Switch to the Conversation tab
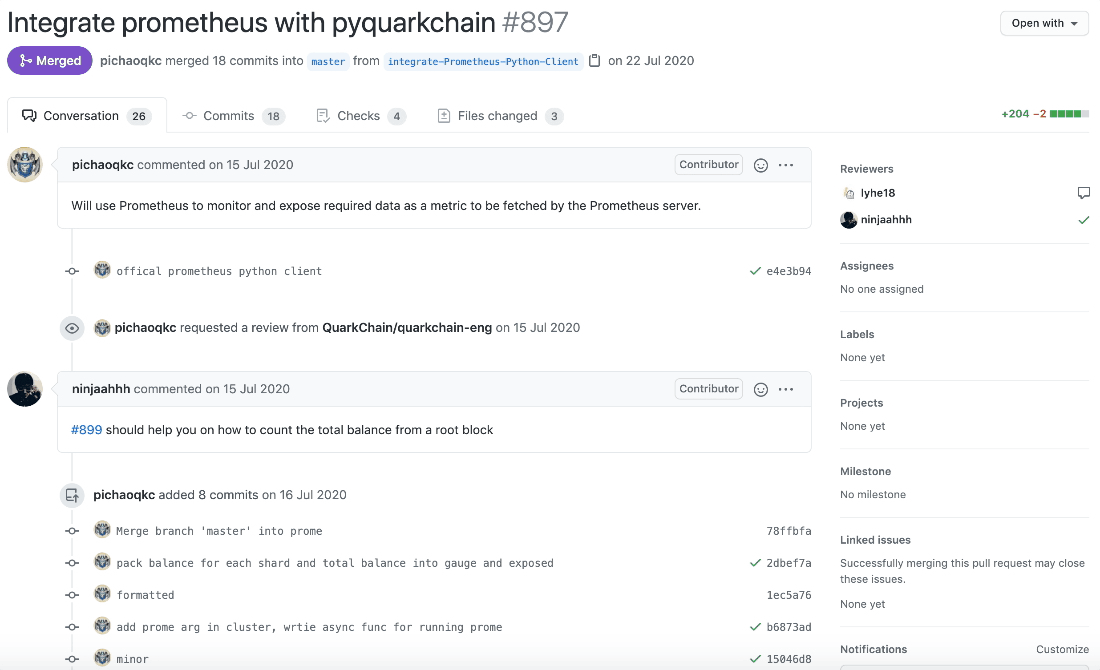Image resolution: width=1100 pixels, height=670 pixels. (87, 116)
